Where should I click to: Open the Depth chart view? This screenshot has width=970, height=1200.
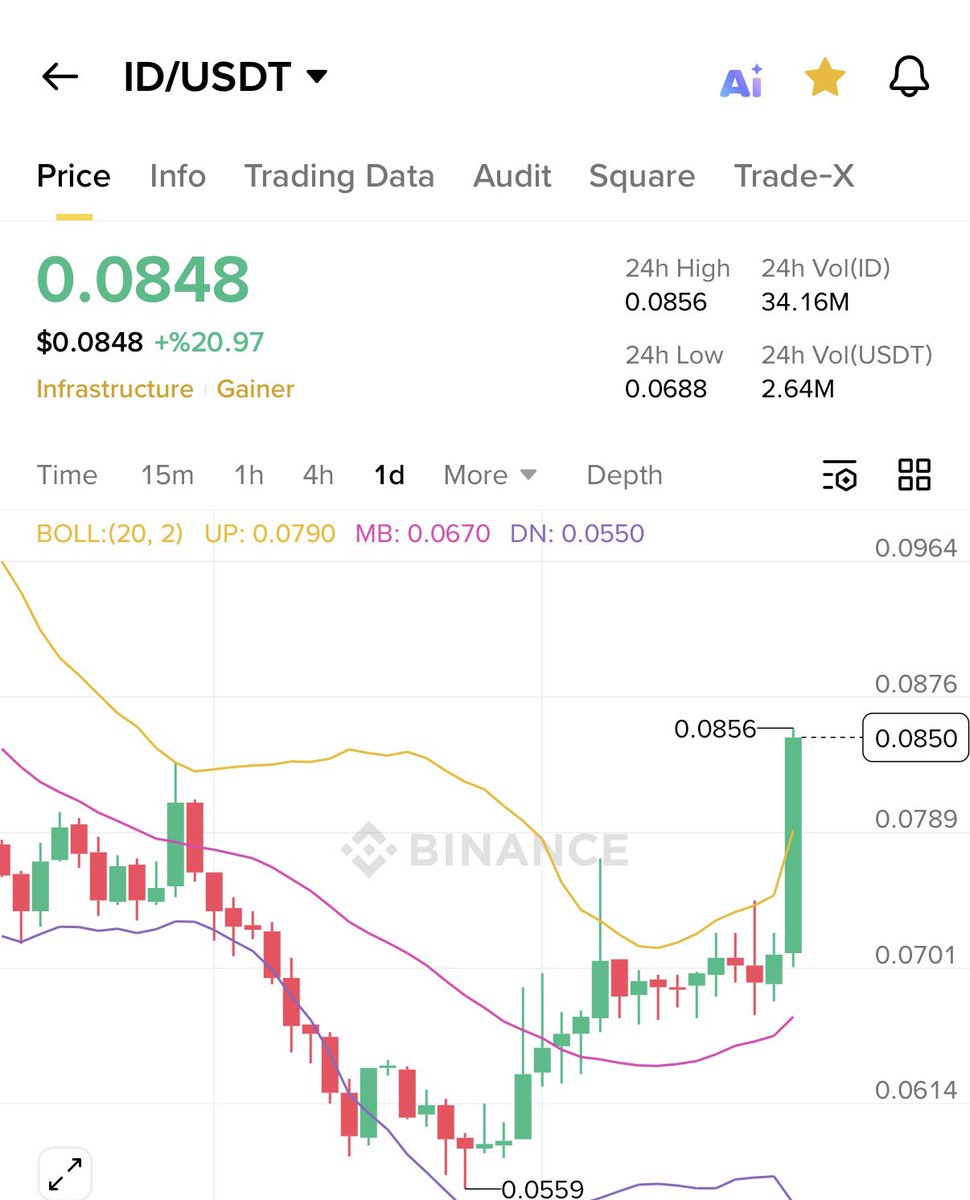[x=625, y=475]
